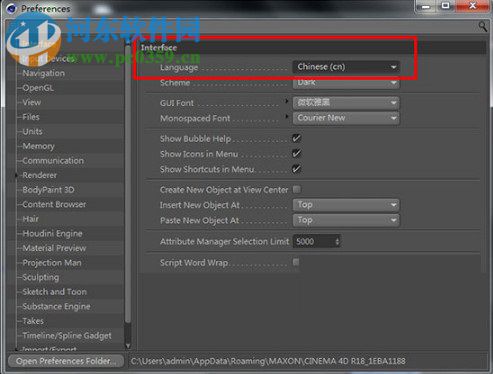This screenshot has width=493, height=374.
Task: Select View in the preferences tree
Action: [31, 102]
